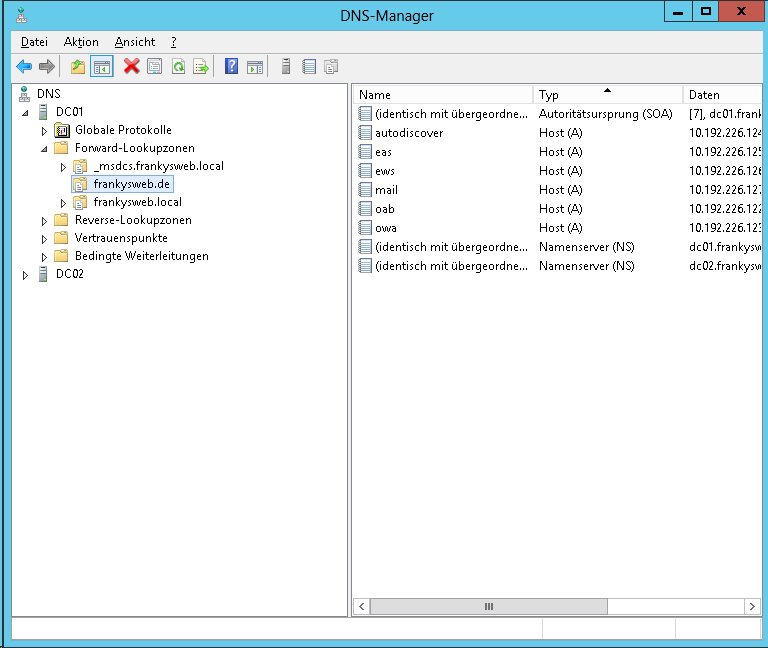Sort records by the Name column header
Image resolution: width=768 pixels, height=648 pixels.
click(442, 95)
